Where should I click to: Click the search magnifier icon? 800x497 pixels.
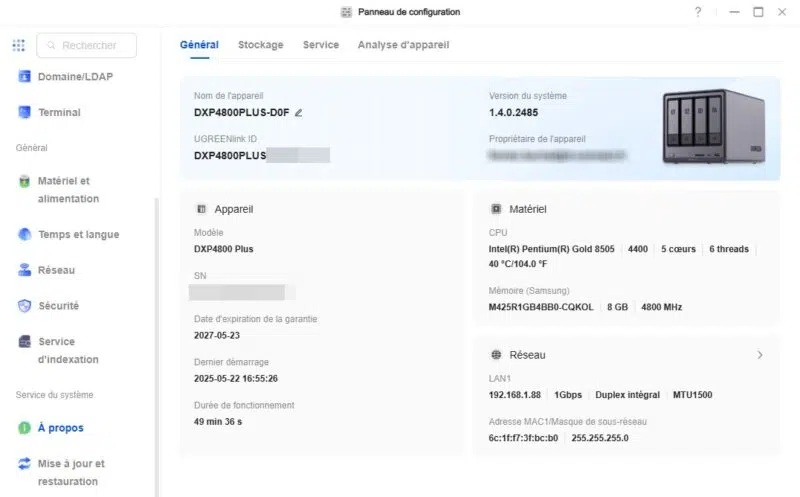(51, 45)
